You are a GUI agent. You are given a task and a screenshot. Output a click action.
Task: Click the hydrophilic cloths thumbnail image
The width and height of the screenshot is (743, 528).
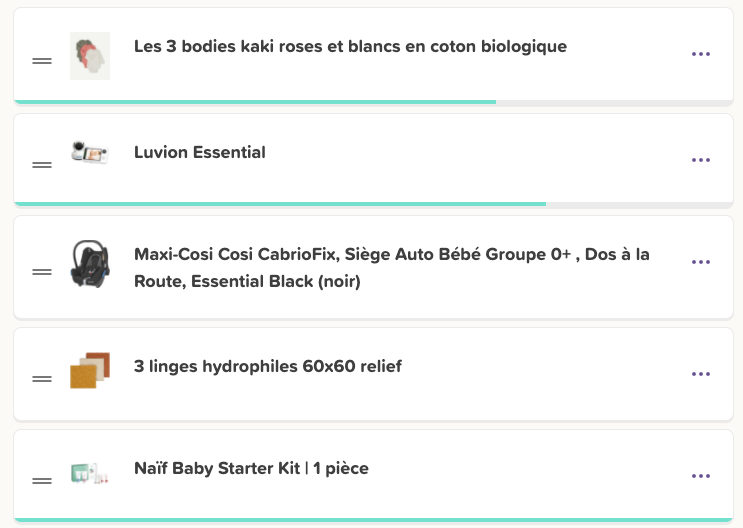(90, 370)
